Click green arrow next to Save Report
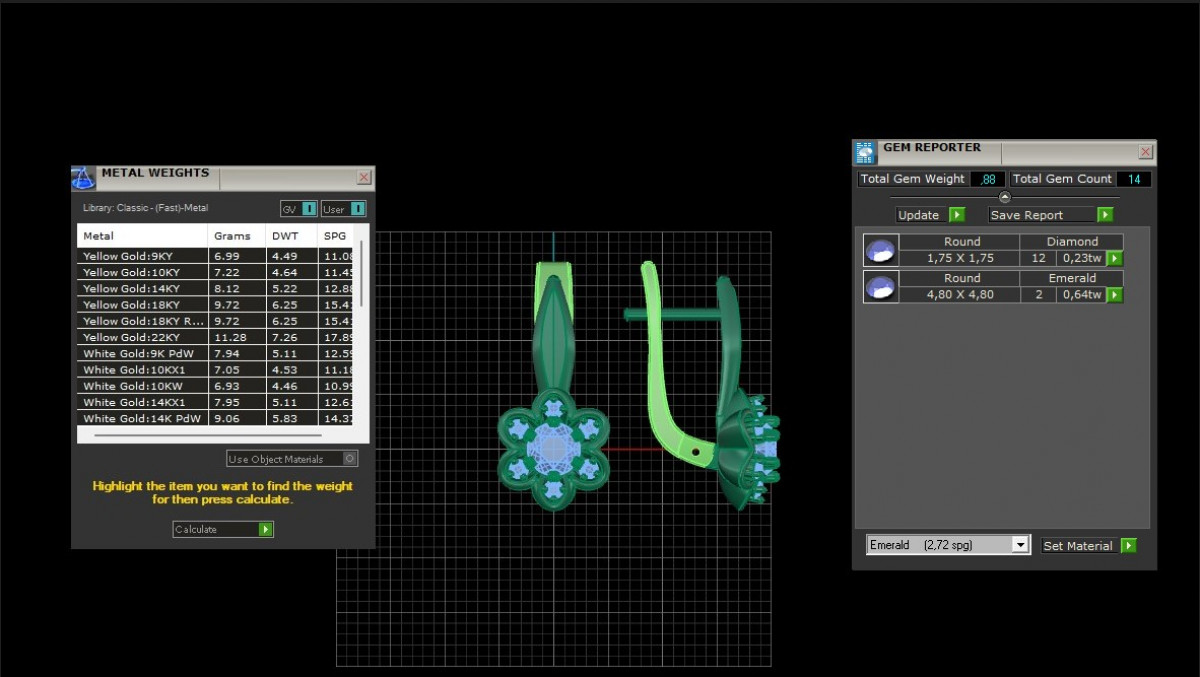The width and height of the screenshot is (1200, 677). [x=1104, y=215]
